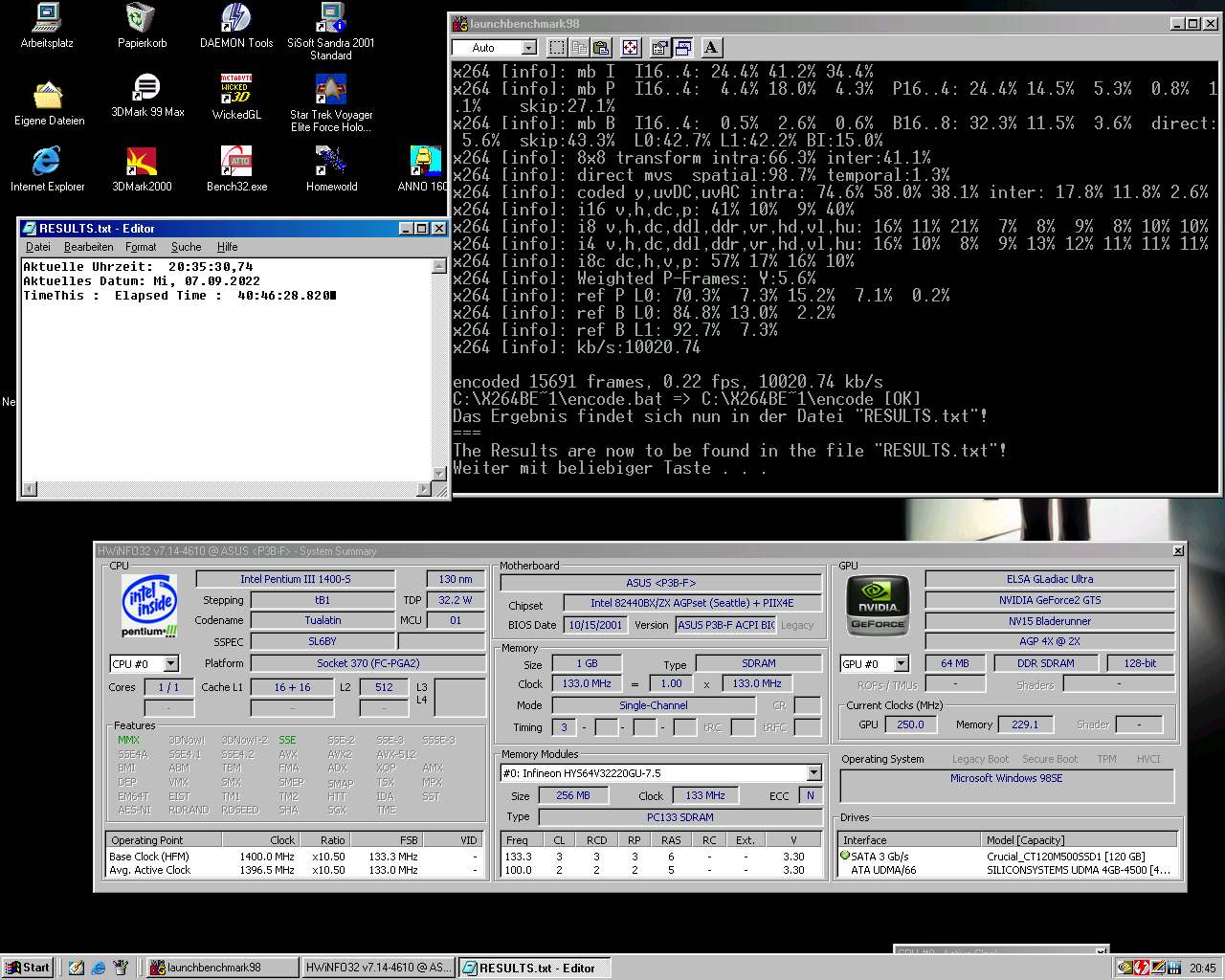The image size is (1225, 980).
Task: Click the Single-Channel memory mode field
Action: click(654, 705)
